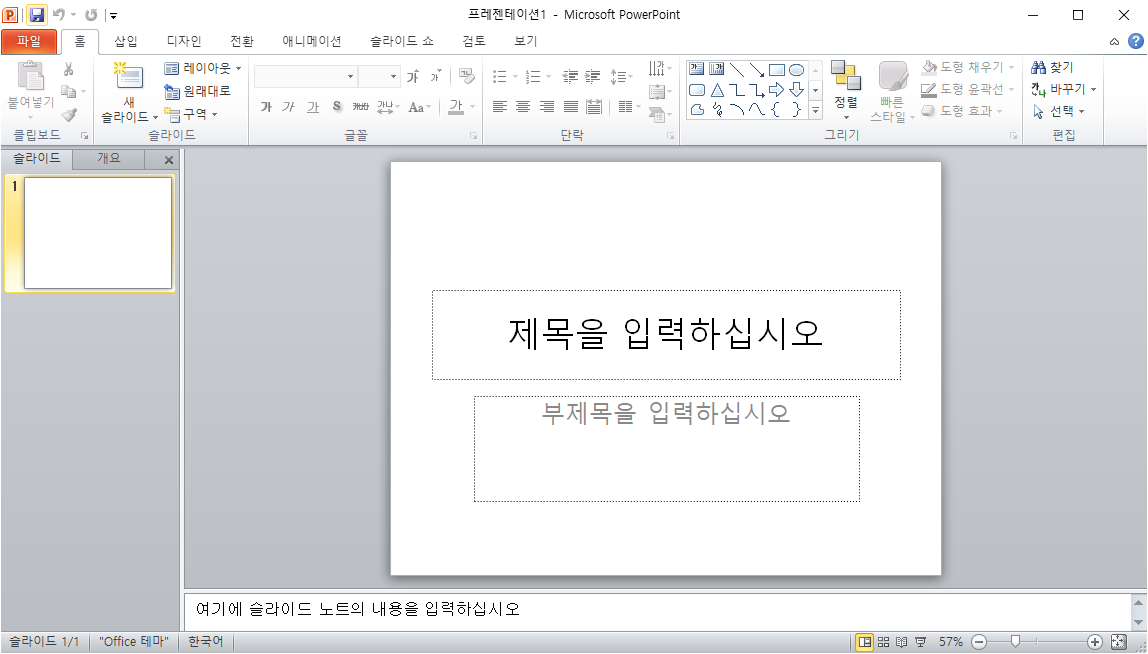Image resolution: width=1148 pixels, height=654 pixels.
Task: Select the rectangle shape in the gallery
Action: tap(777, 70)
